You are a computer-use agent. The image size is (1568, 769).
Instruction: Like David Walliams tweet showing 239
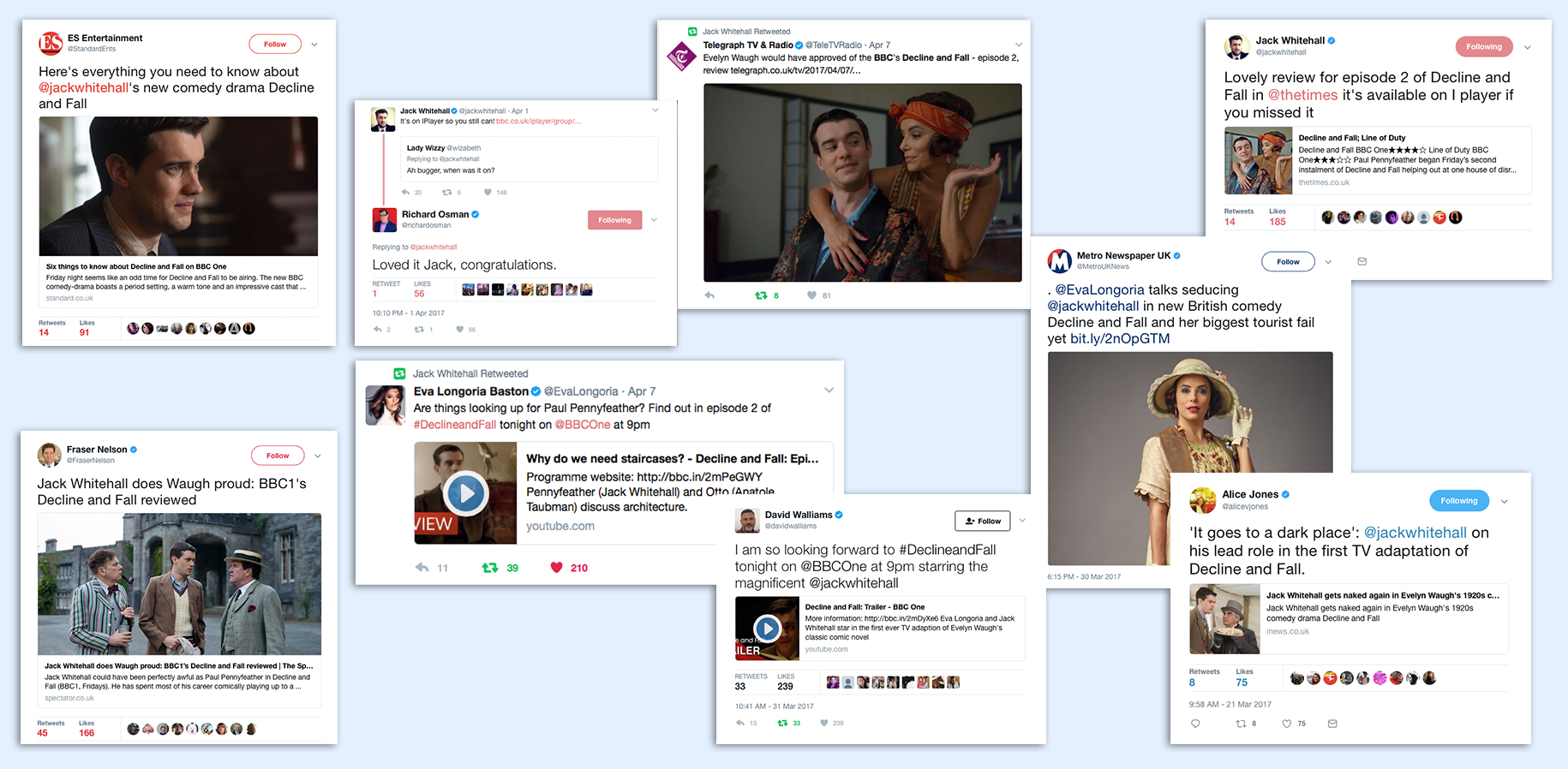click(x=824, y=723)
